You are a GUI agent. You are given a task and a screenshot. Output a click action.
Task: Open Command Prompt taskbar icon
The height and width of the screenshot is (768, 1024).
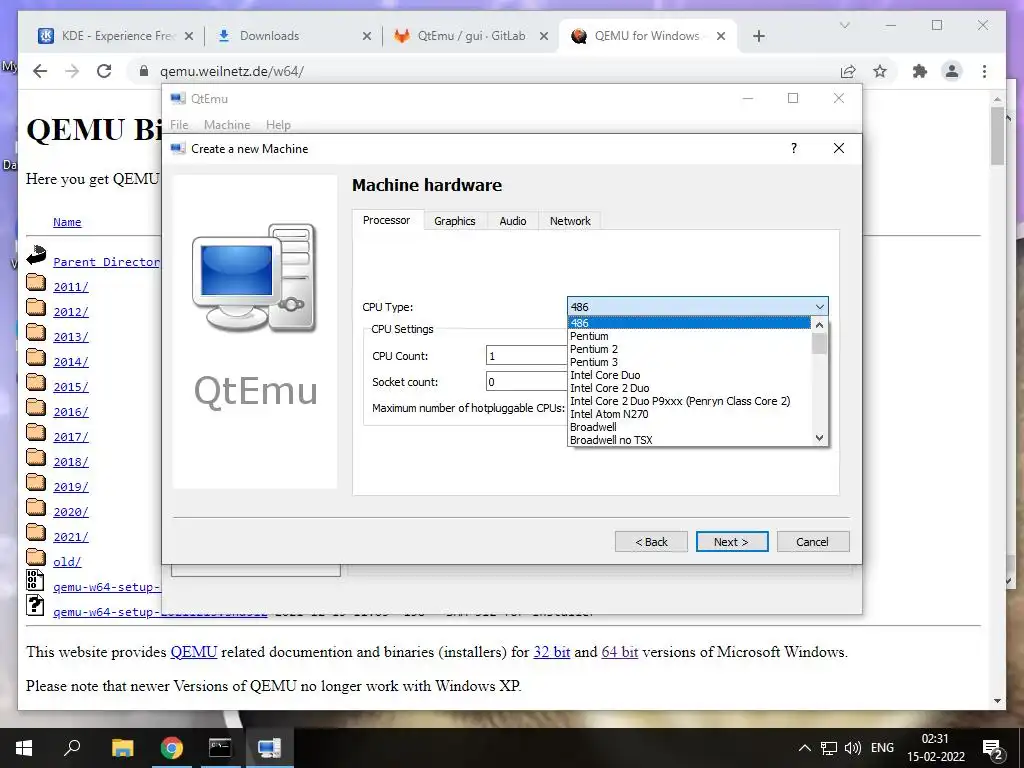click(x=220, y=748)
